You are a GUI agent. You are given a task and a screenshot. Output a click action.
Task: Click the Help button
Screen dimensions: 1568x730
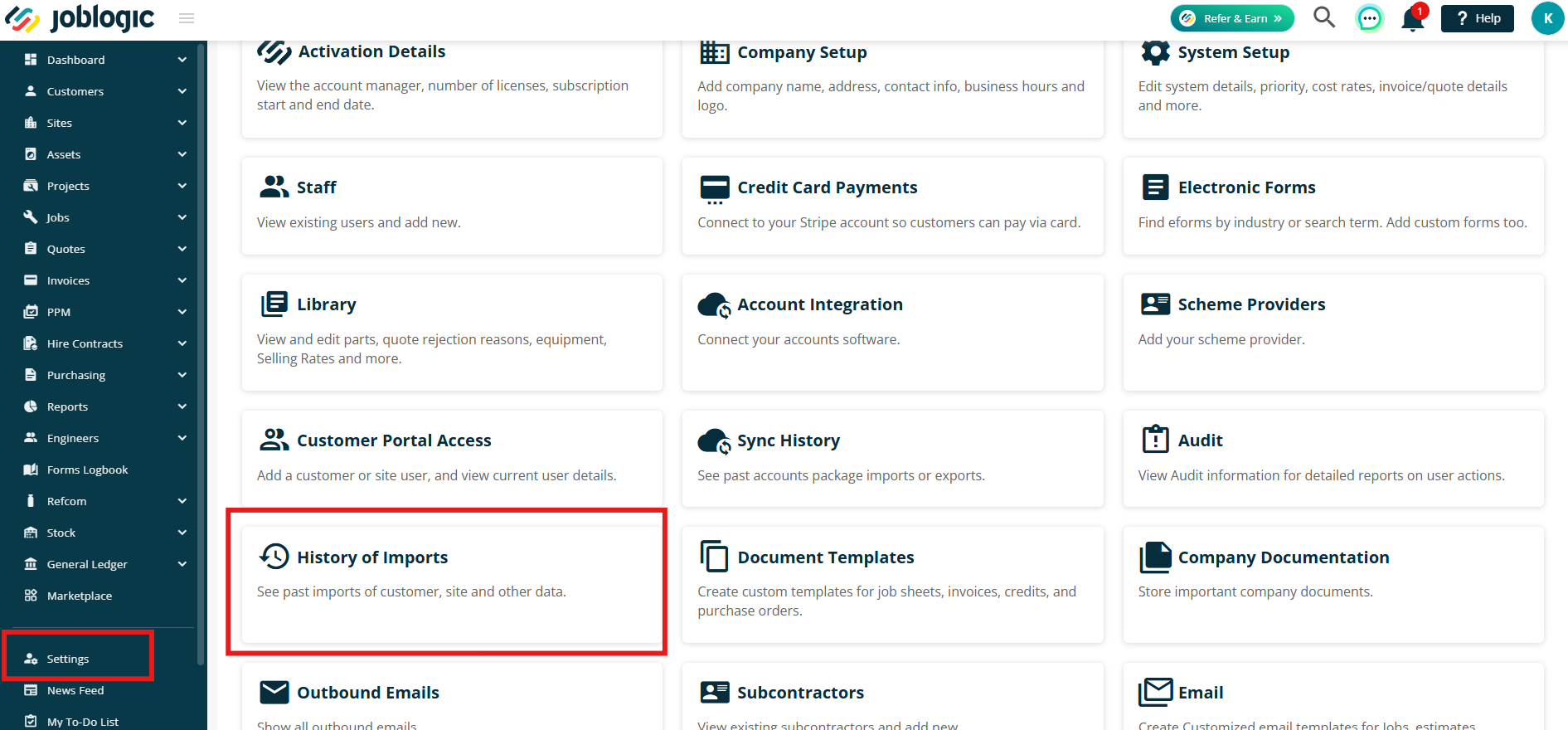[1478, 18]
